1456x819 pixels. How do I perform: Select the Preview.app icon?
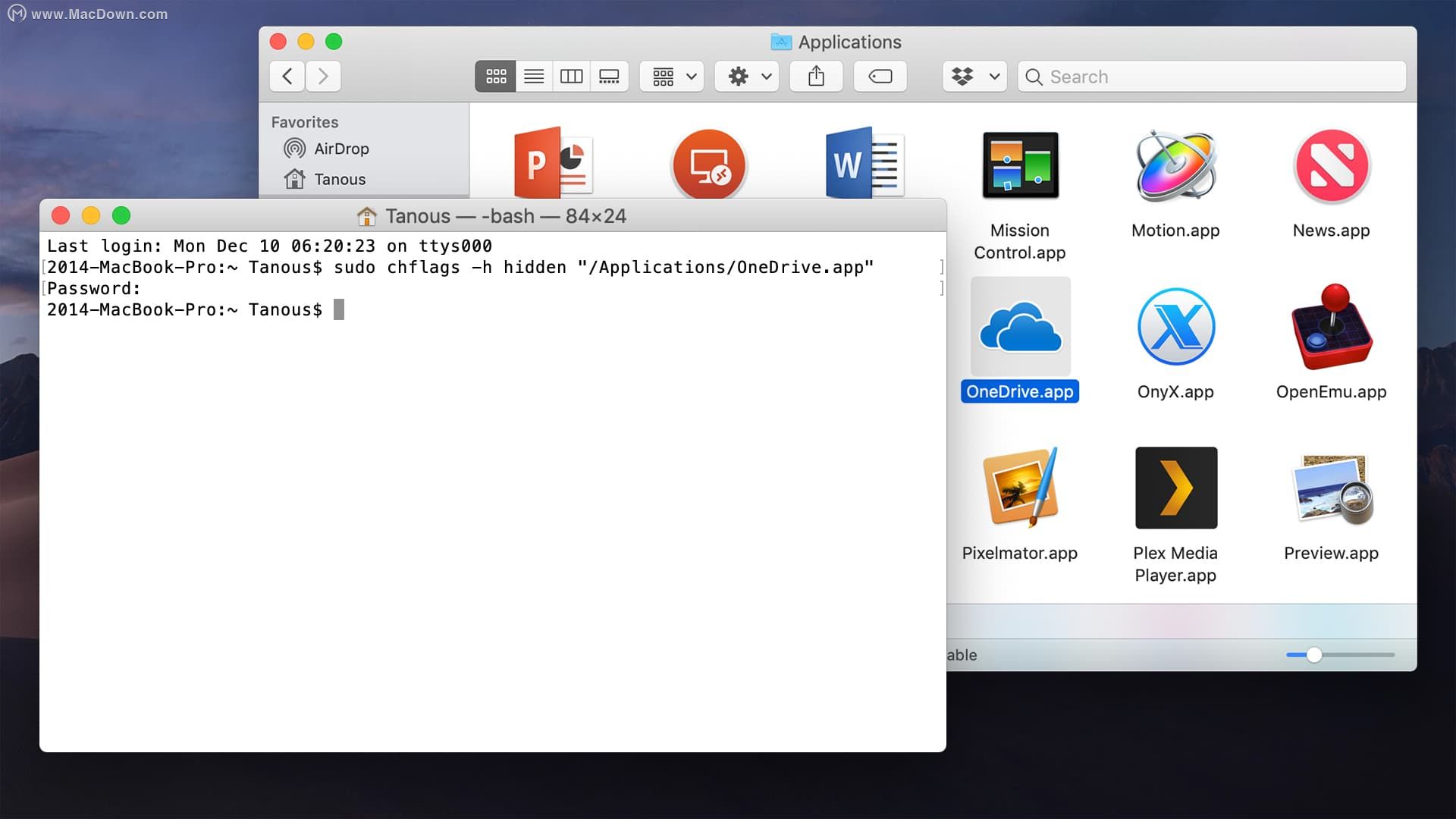pos(1332,489)
